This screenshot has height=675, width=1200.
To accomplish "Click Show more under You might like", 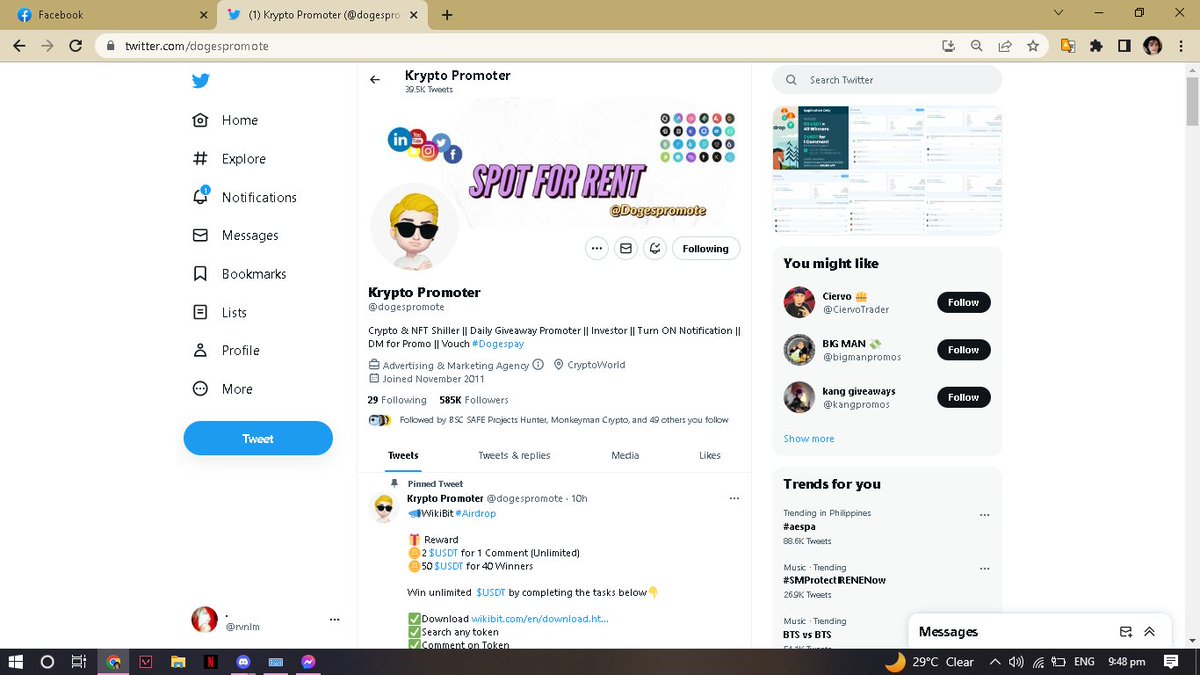I will (808, 439).
